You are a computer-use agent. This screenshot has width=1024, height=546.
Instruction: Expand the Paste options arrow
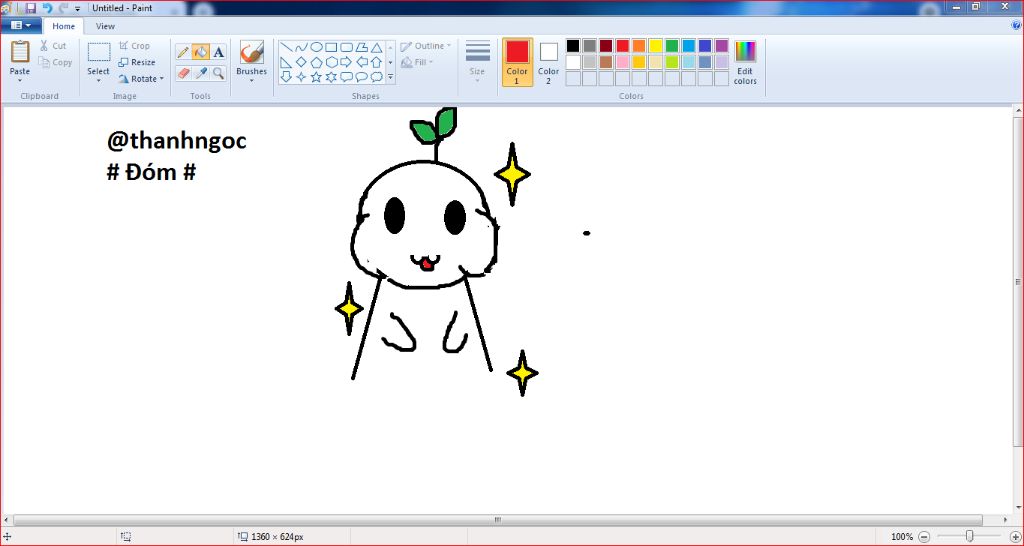pyautogui.click(x=20, y=81)
